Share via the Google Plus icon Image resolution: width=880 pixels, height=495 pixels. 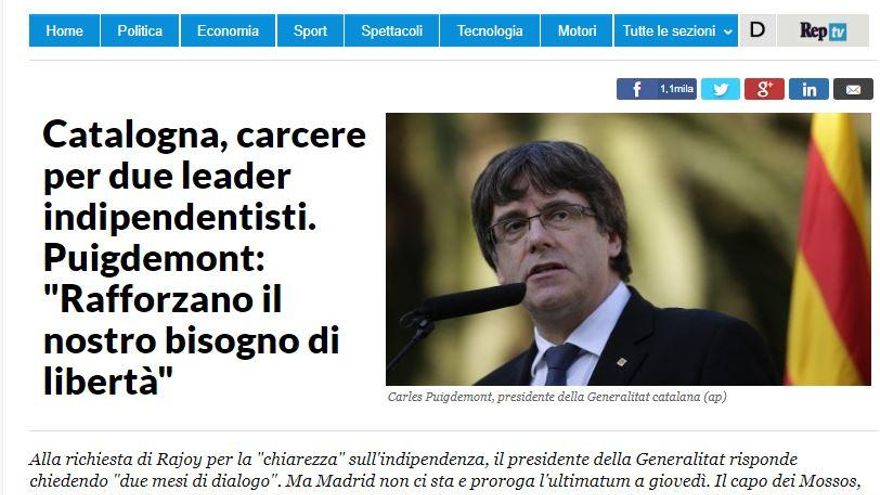764,89
